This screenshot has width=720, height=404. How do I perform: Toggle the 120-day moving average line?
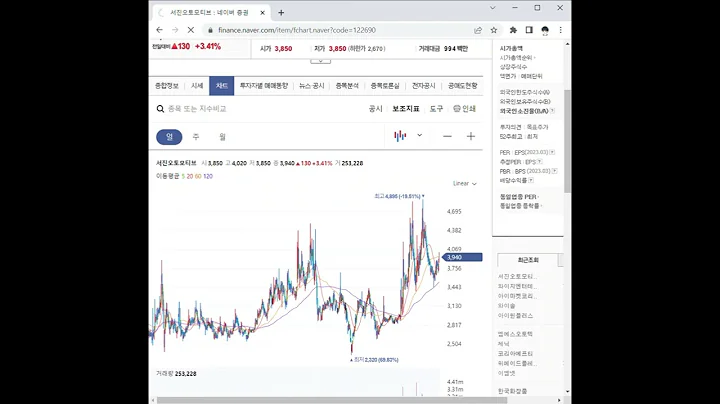[x=208, y=176]
